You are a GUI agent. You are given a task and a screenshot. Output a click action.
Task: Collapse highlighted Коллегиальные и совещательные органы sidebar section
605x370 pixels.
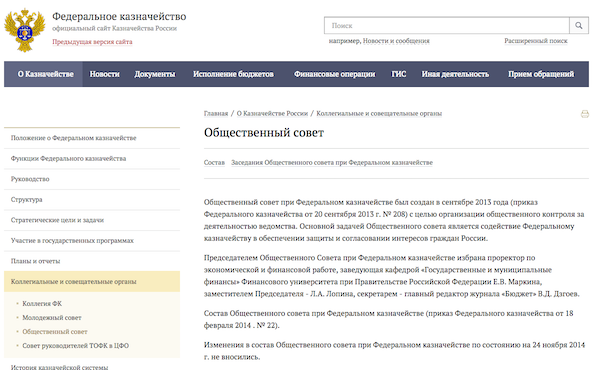tap(92, 281)
